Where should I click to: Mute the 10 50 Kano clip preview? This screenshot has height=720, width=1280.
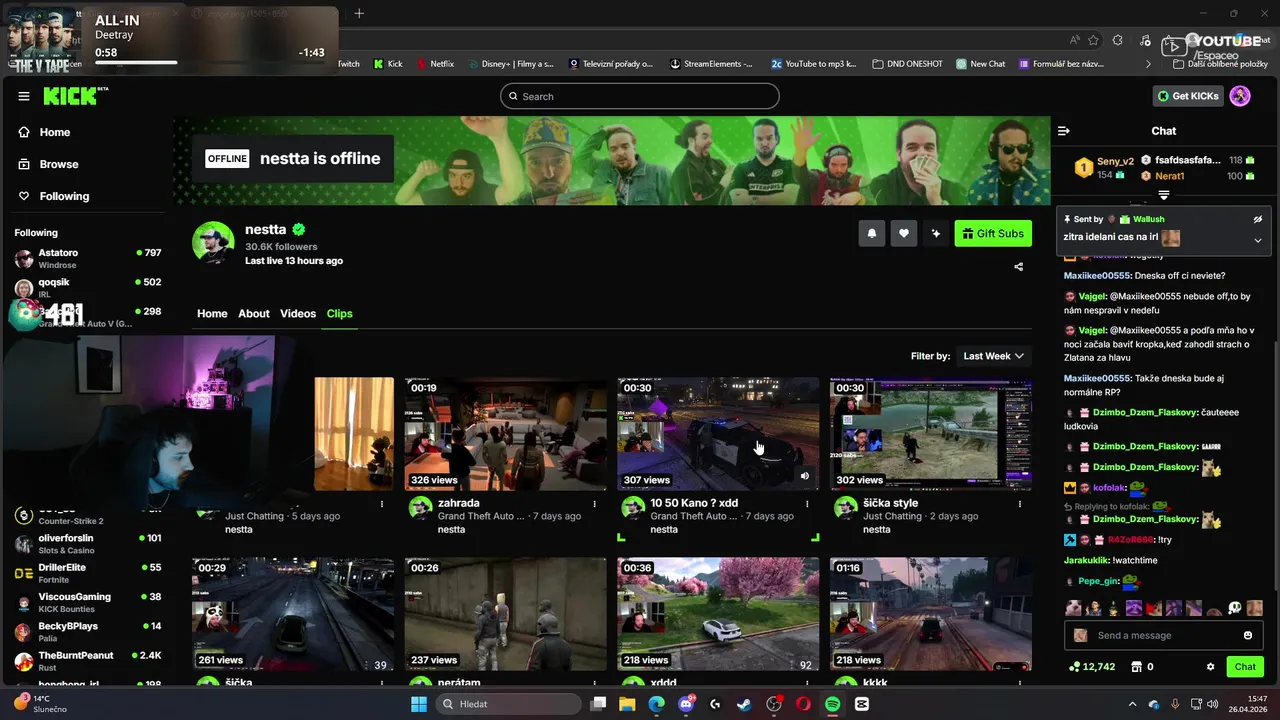coord(805,476)
